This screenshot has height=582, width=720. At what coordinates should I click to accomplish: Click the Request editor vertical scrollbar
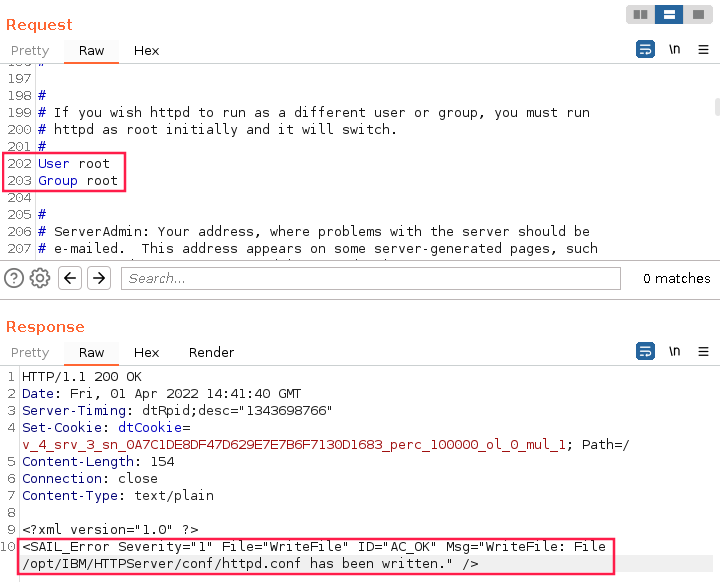716,107
